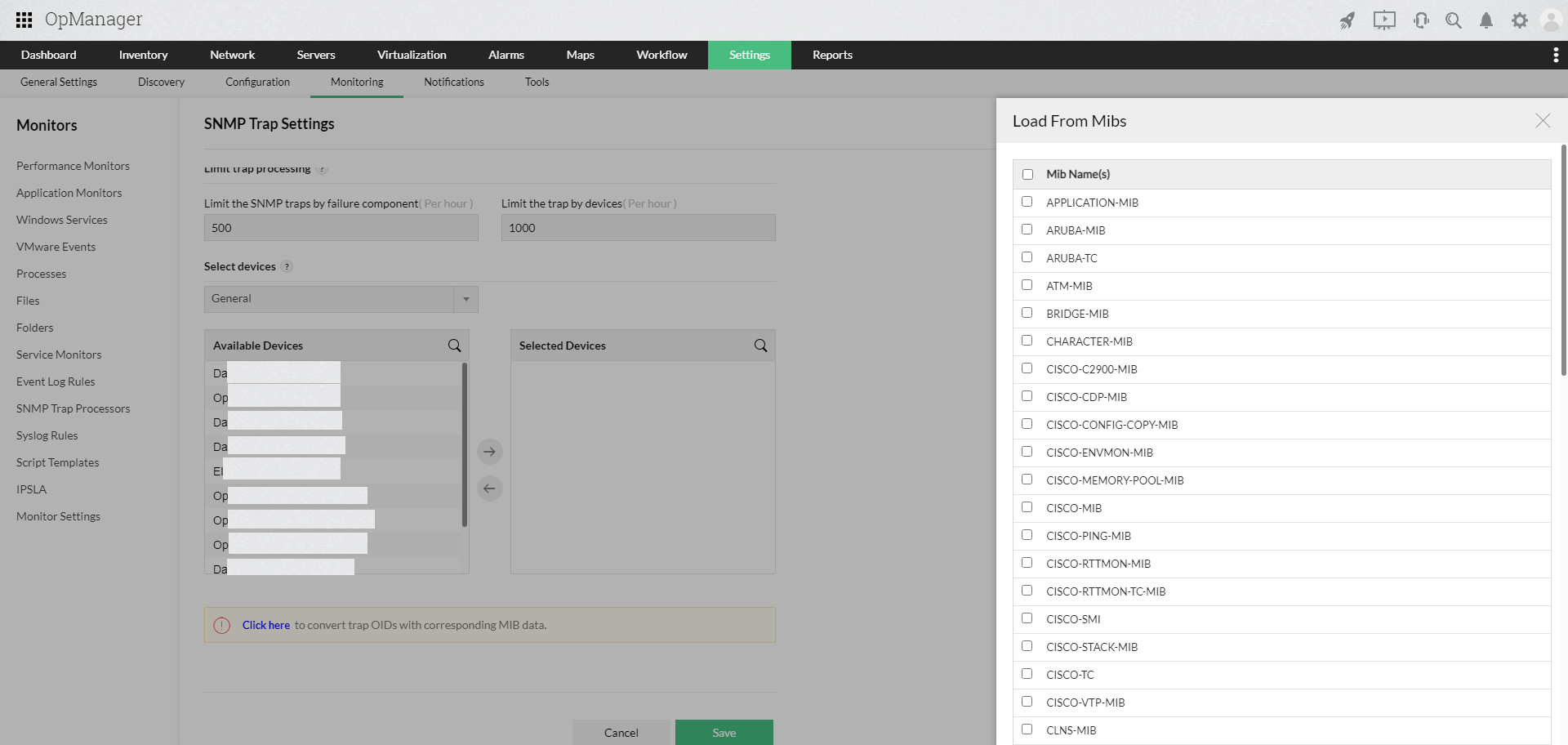
Task: Switch to Tools tab
Action: point(537,82)
